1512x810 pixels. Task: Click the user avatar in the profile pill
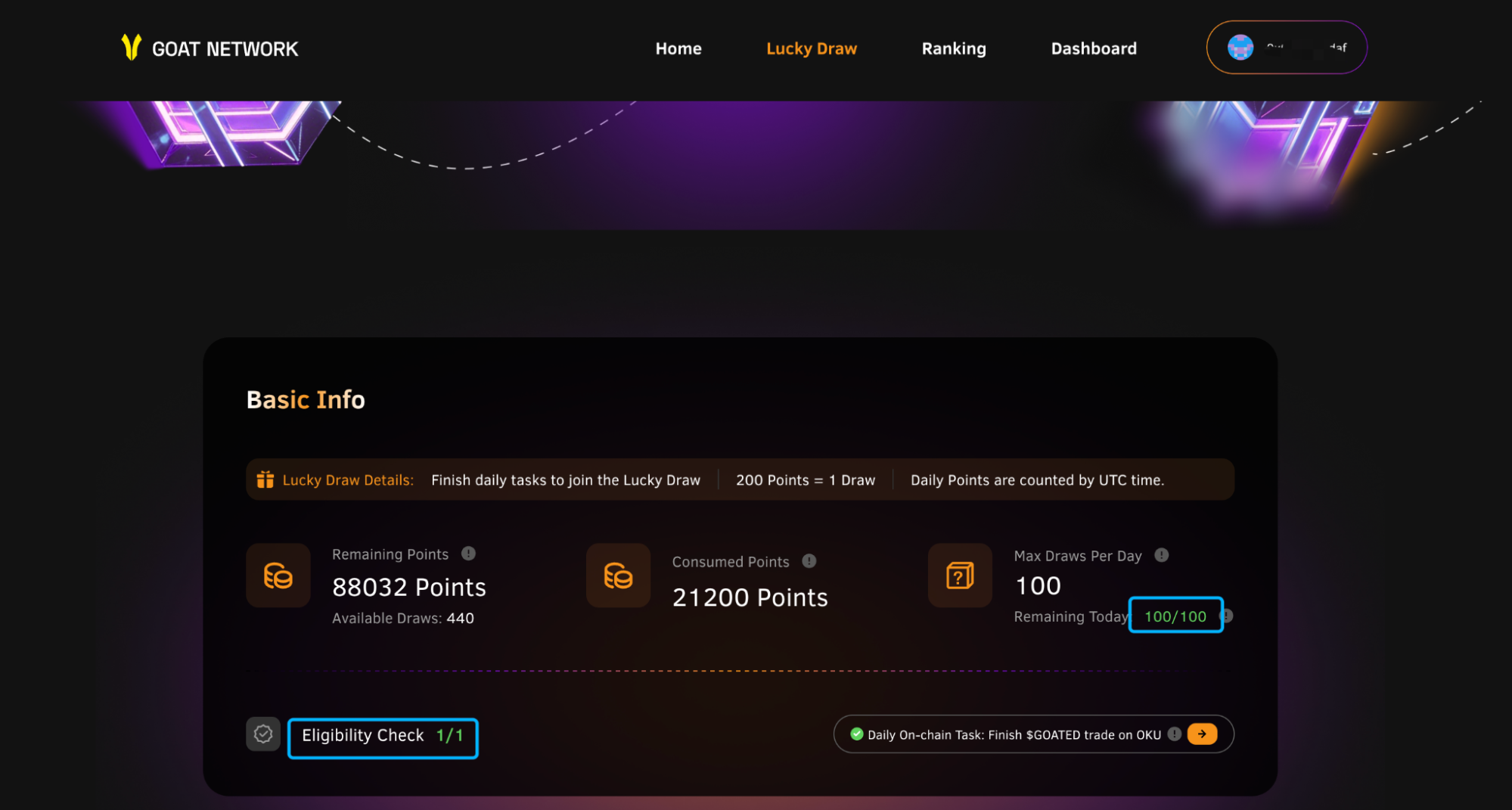tap(1239, 47)
